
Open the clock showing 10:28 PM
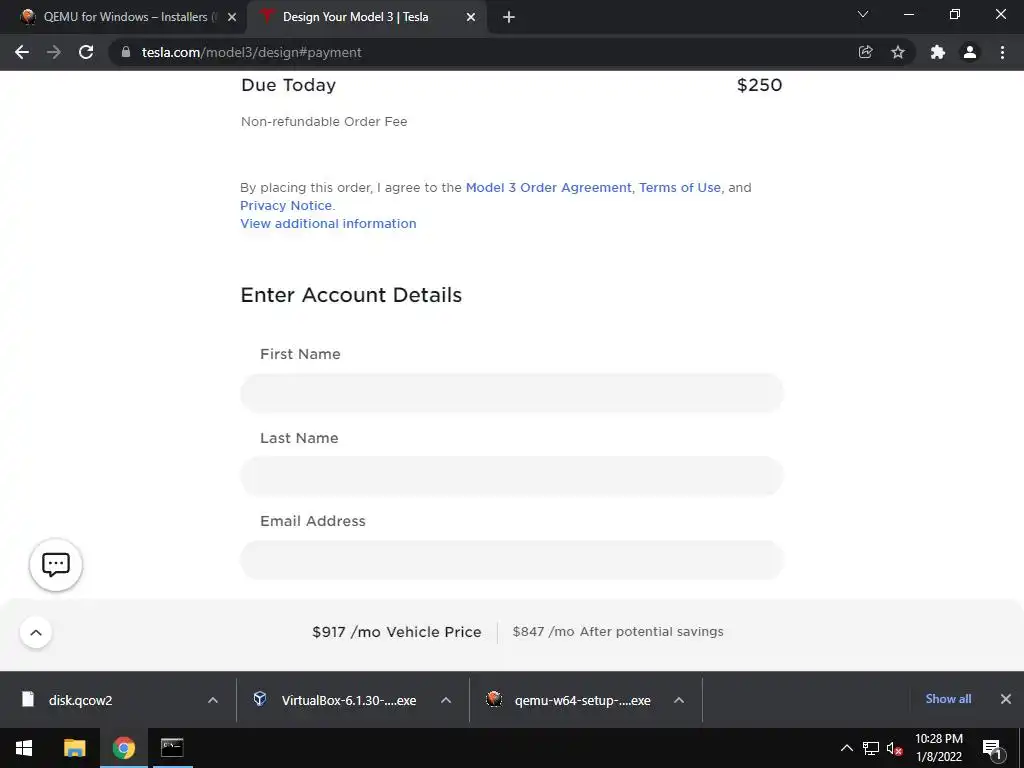pyautogui.click(x=938, y=748)
